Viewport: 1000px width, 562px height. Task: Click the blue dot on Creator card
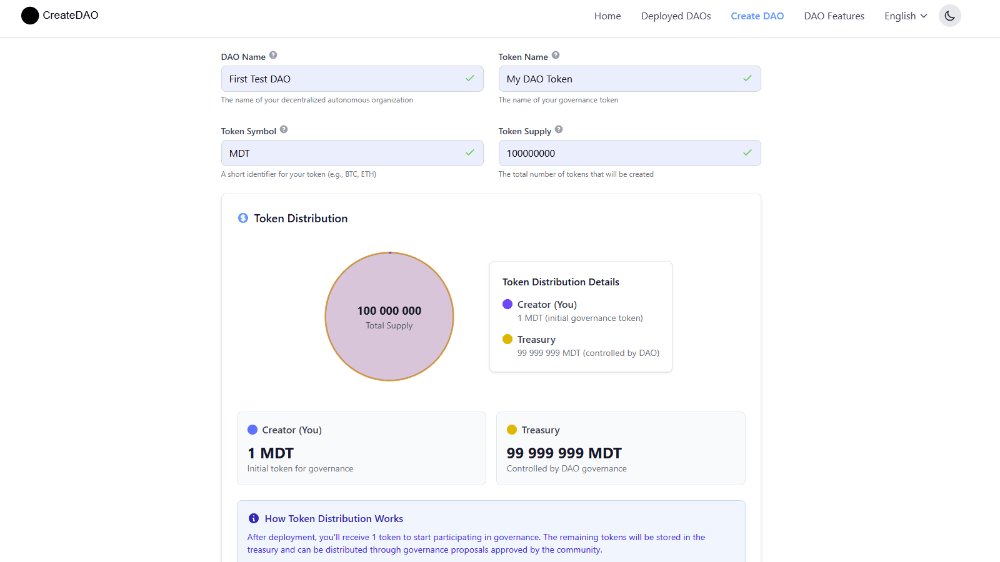(x=253, y=430)
